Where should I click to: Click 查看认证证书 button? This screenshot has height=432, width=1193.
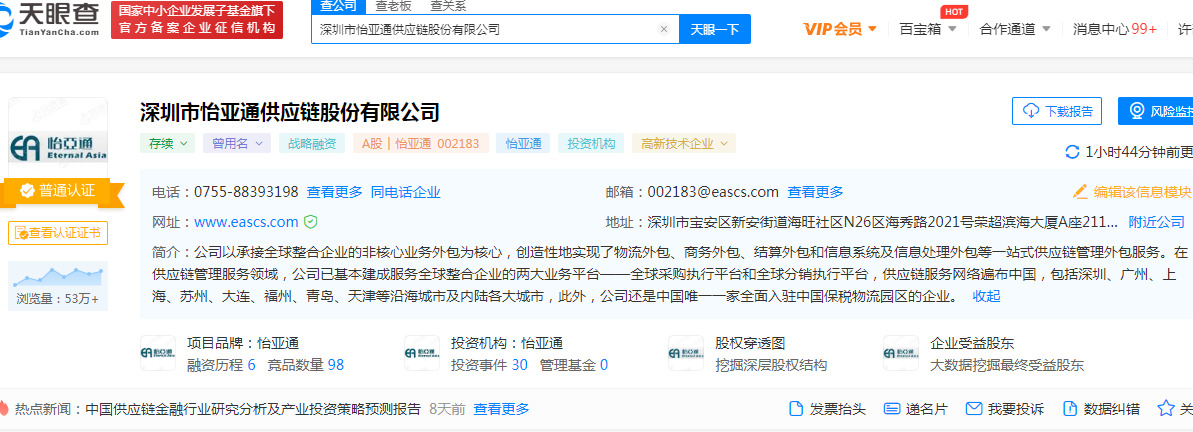(x=58, y=233)
